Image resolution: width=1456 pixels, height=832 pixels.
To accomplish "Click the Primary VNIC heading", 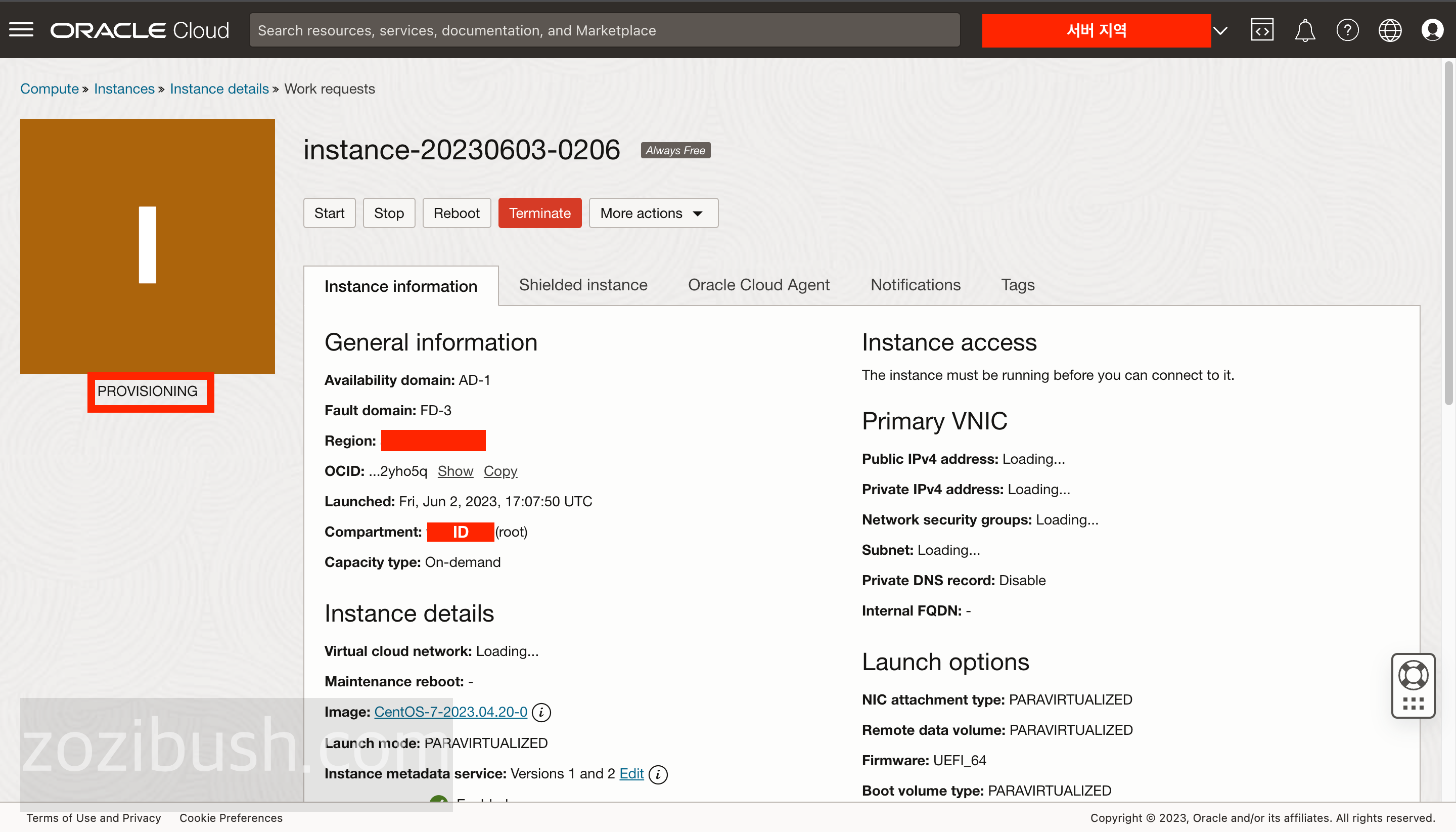I will click(x=934, y=421).
